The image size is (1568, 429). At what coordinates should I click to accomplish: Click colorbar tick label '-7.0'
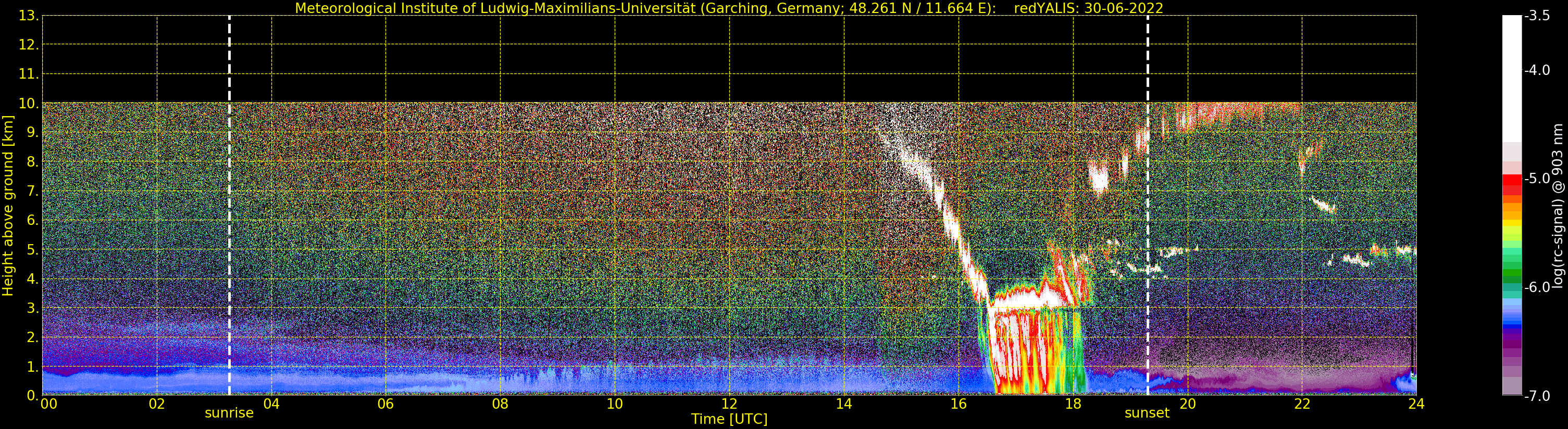coord(1537,396)
